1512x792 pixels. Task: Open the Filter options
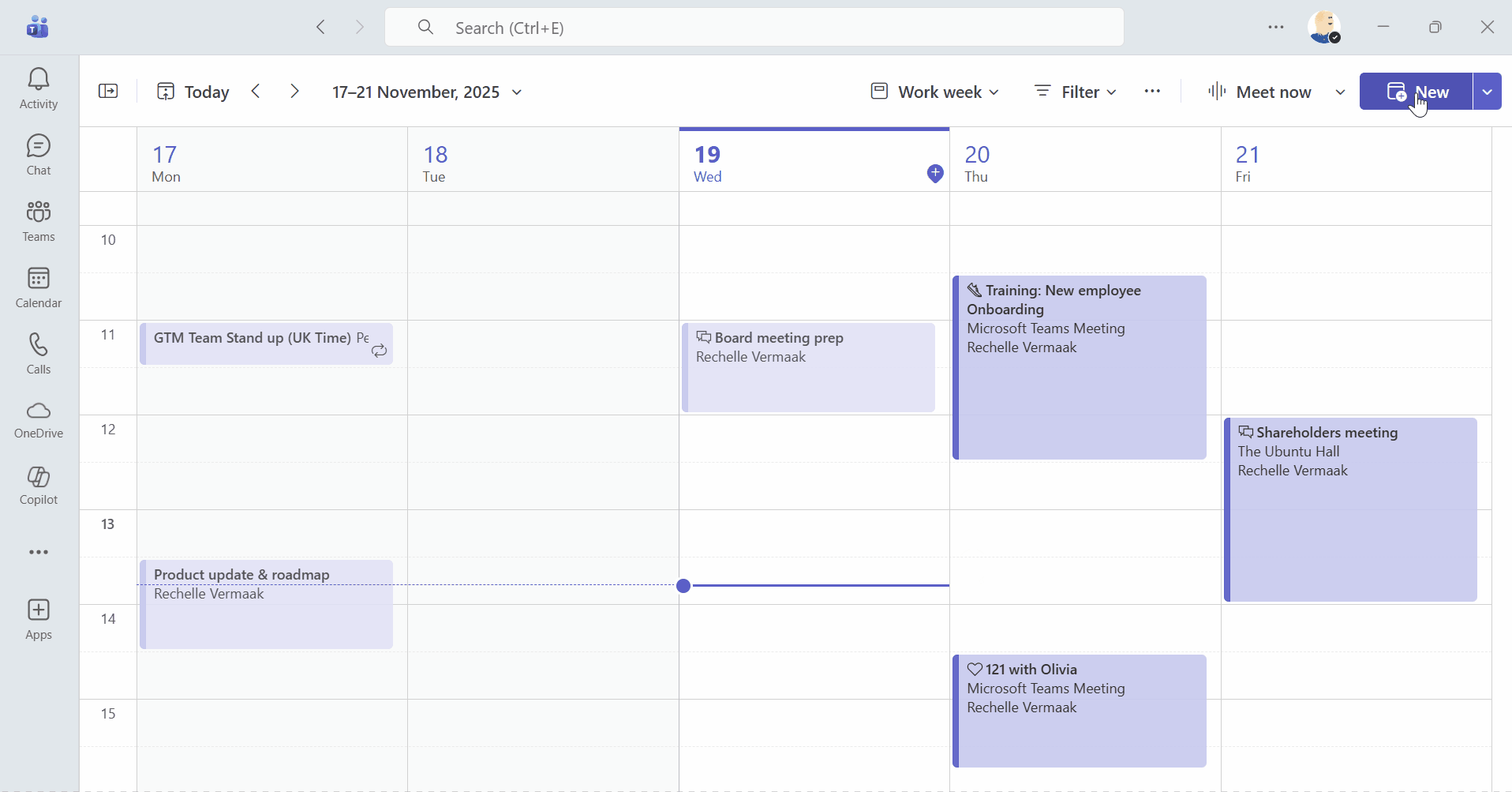click(x=1075, y=91)
